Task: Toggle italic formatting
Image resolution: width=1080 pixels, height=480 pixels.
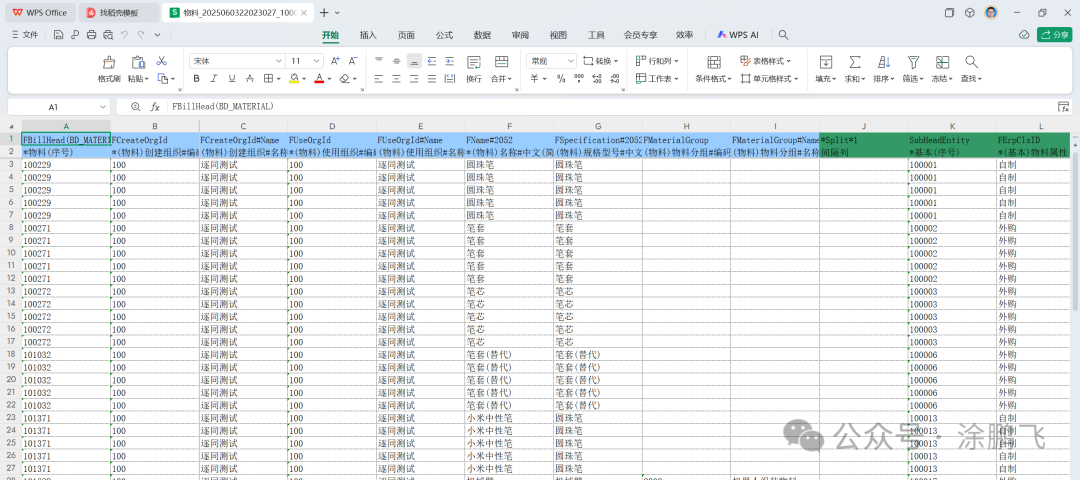Action: tap(214, 78)
